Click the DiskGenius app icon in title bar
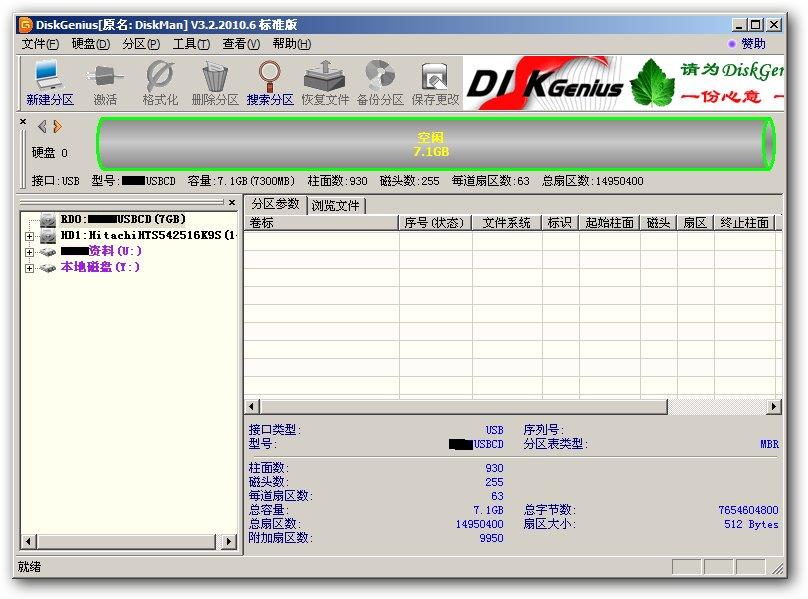 point(25,24)
